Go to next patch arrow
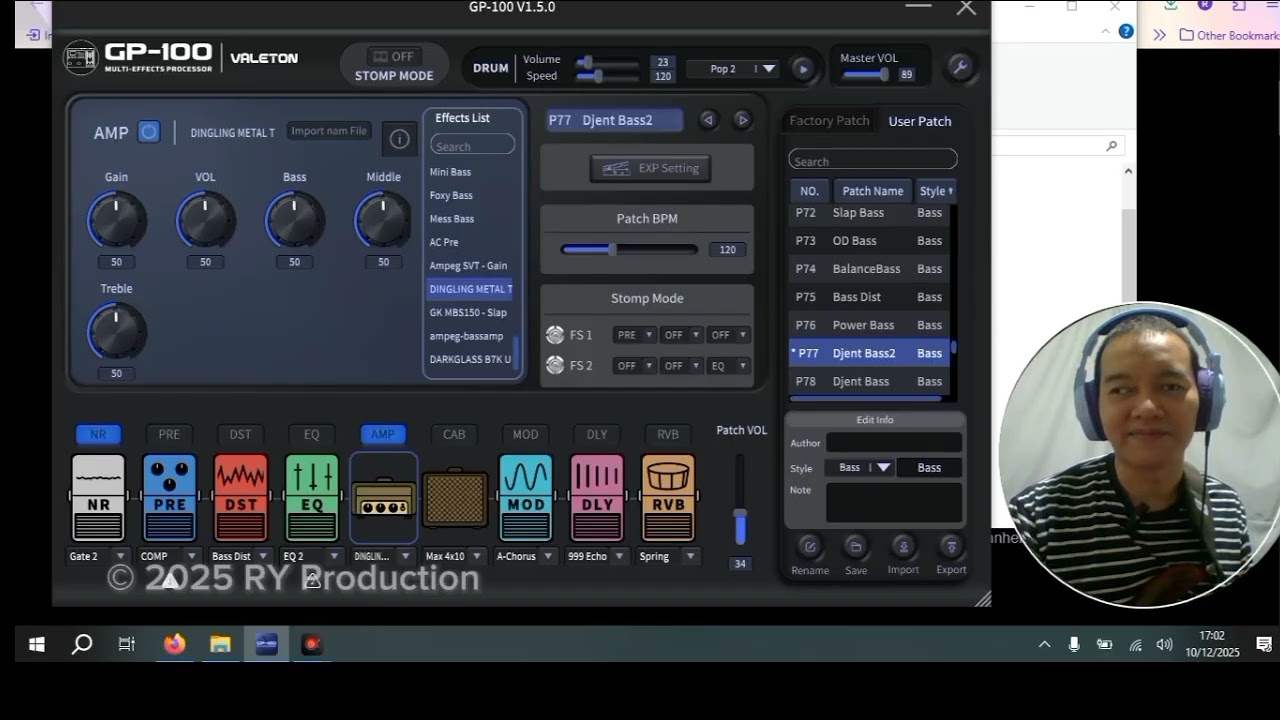The width and height of the screenshot is (1280, 720). 742,120
